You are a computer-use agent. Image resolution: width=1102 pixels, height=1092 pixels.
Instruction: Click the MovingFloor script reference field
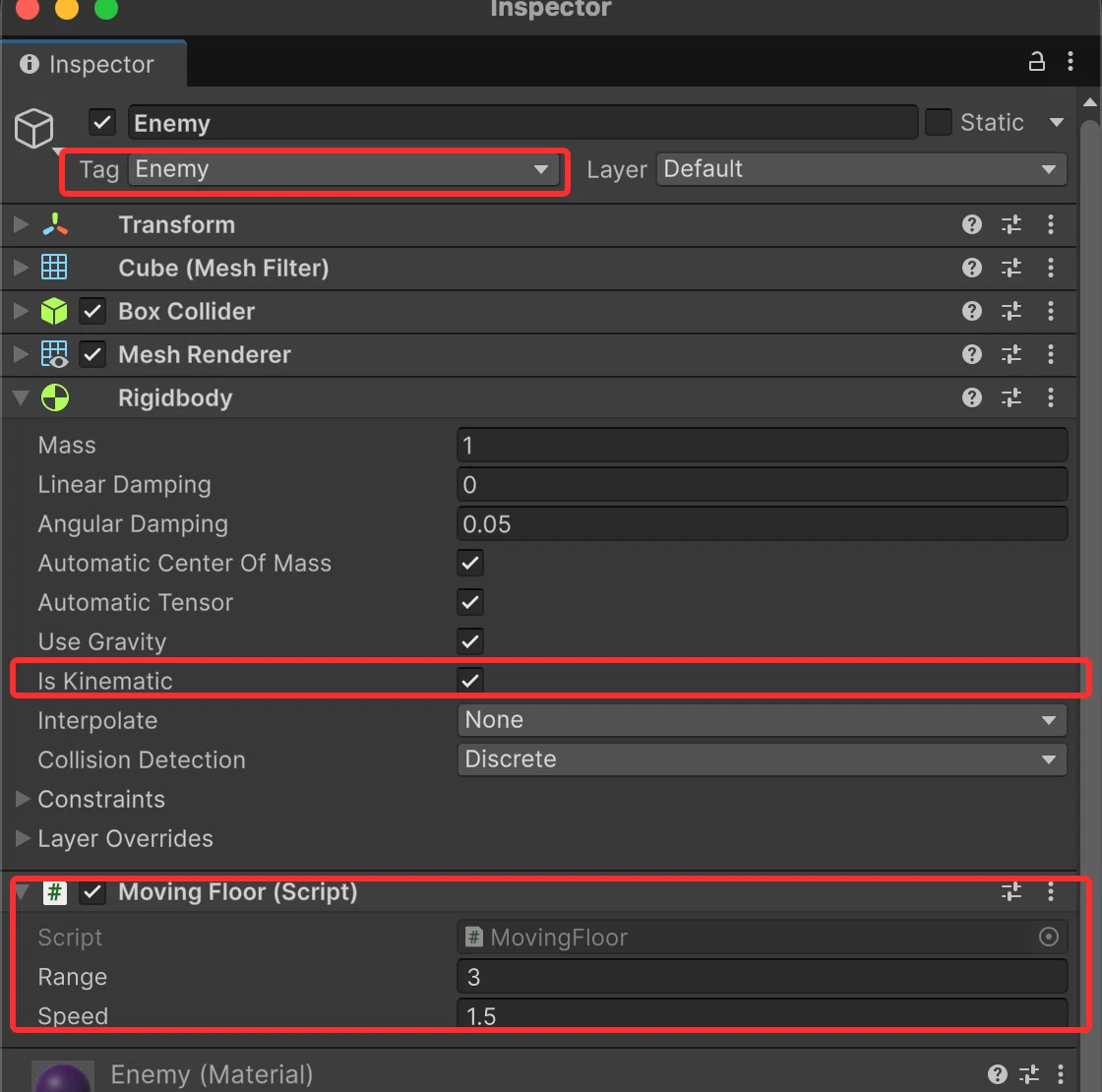[762, 937]
